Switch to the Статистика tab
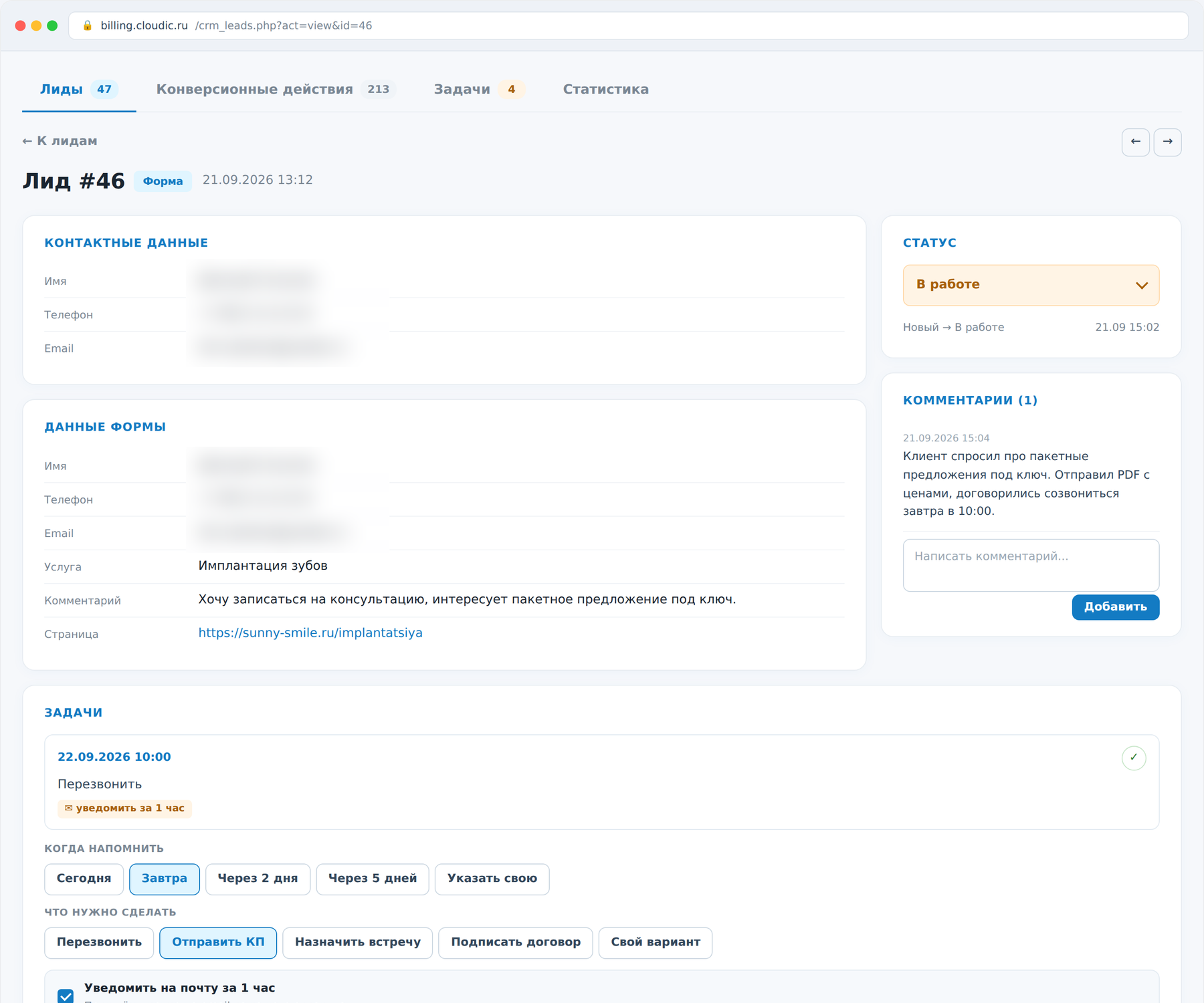The height and width of the screenshot is (1003, 1204). [x=605, y=90]
